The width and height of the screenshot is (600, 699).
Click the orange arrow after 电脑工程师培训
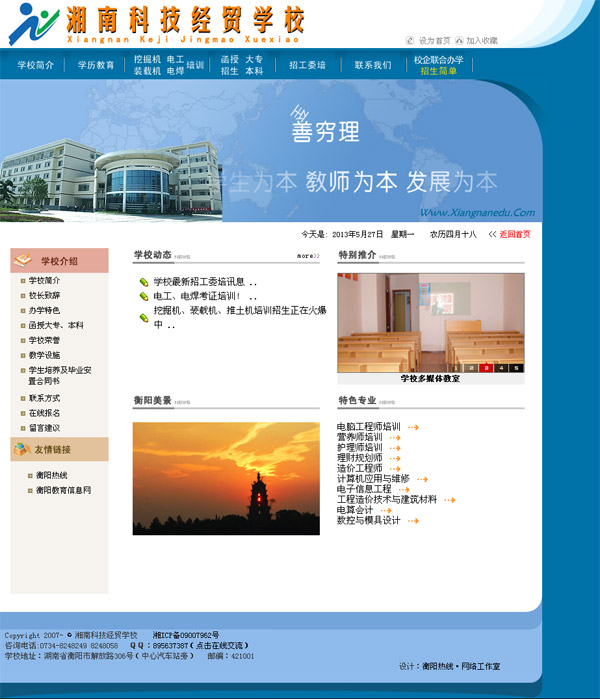point(413,427)
